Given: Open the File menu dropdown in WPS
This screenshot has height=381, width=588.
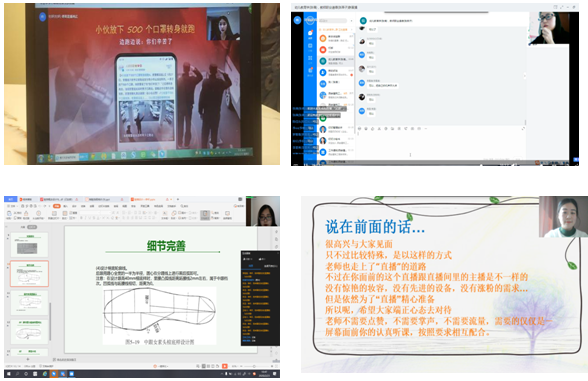Looking at the screenshot, I should tap(13, 206).
